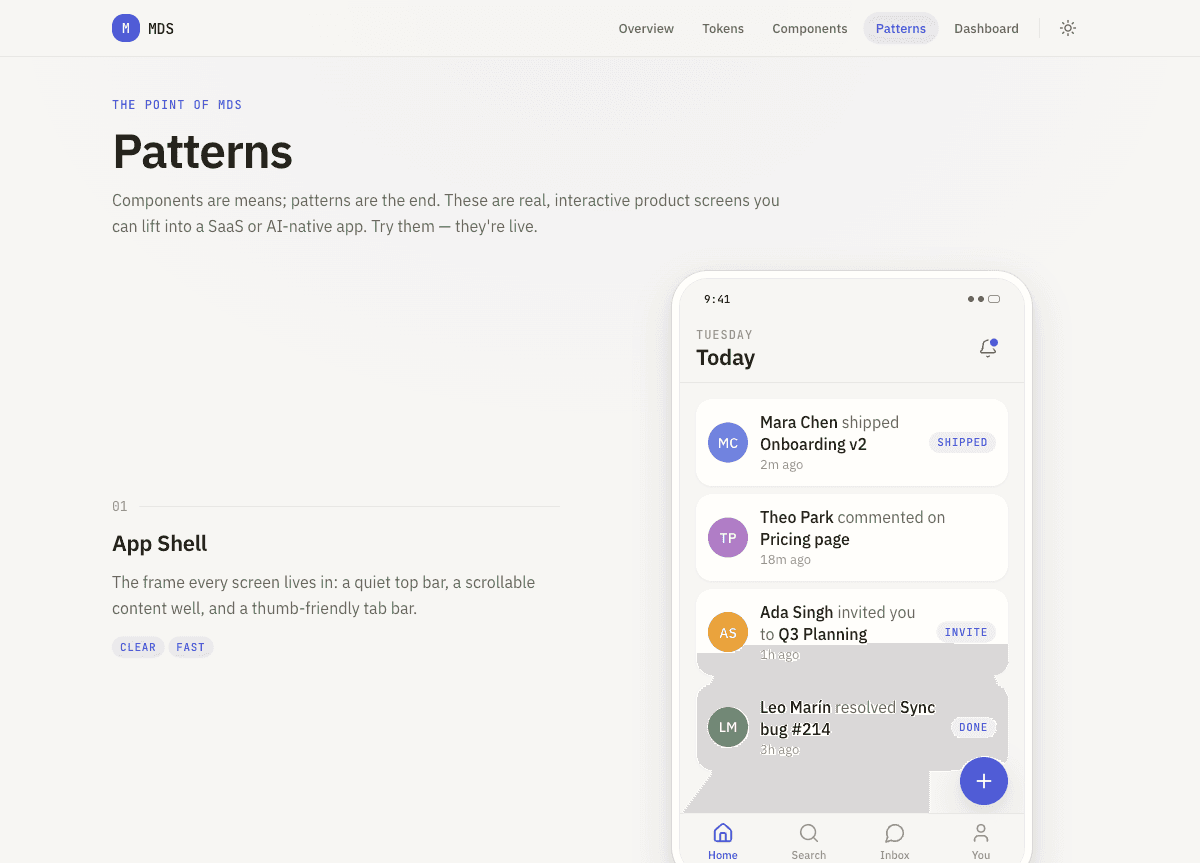Viewport: 1200px width, 863px height.
Task: Open the notification bell in phone preview
Action: tap(988, 348)
